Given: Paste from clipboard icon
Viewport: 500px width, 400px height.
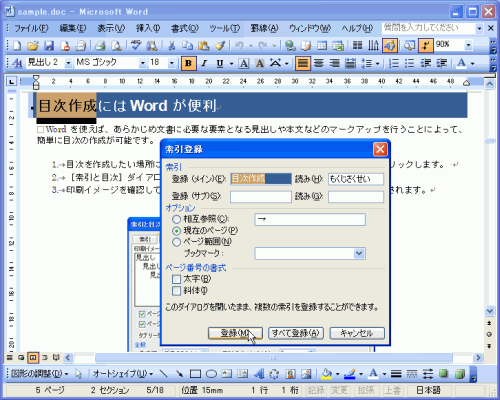Looking at the screenshot, I should (203, 45).
